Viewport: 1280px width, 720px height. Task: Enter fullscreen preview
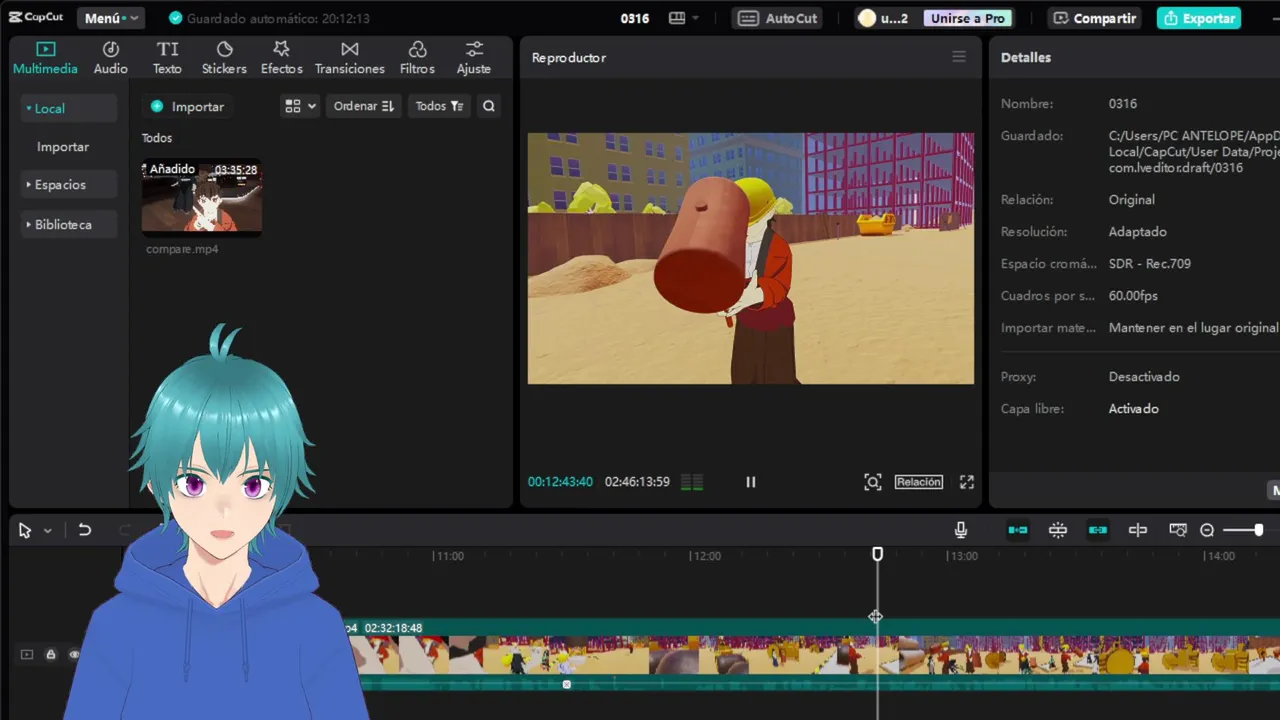967,482
